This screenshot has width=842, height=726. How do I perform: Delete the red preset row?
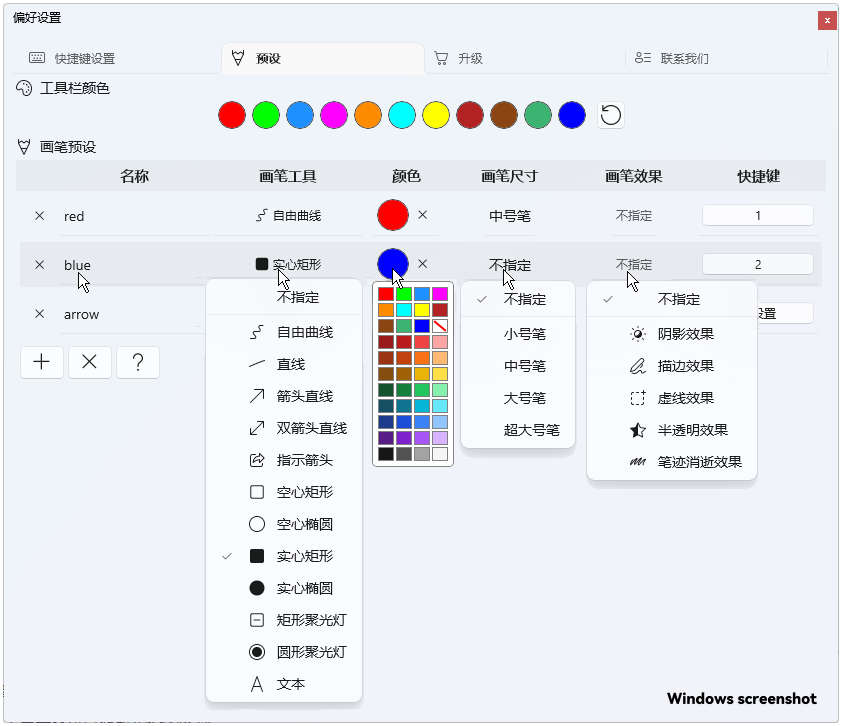coord(39,216)
